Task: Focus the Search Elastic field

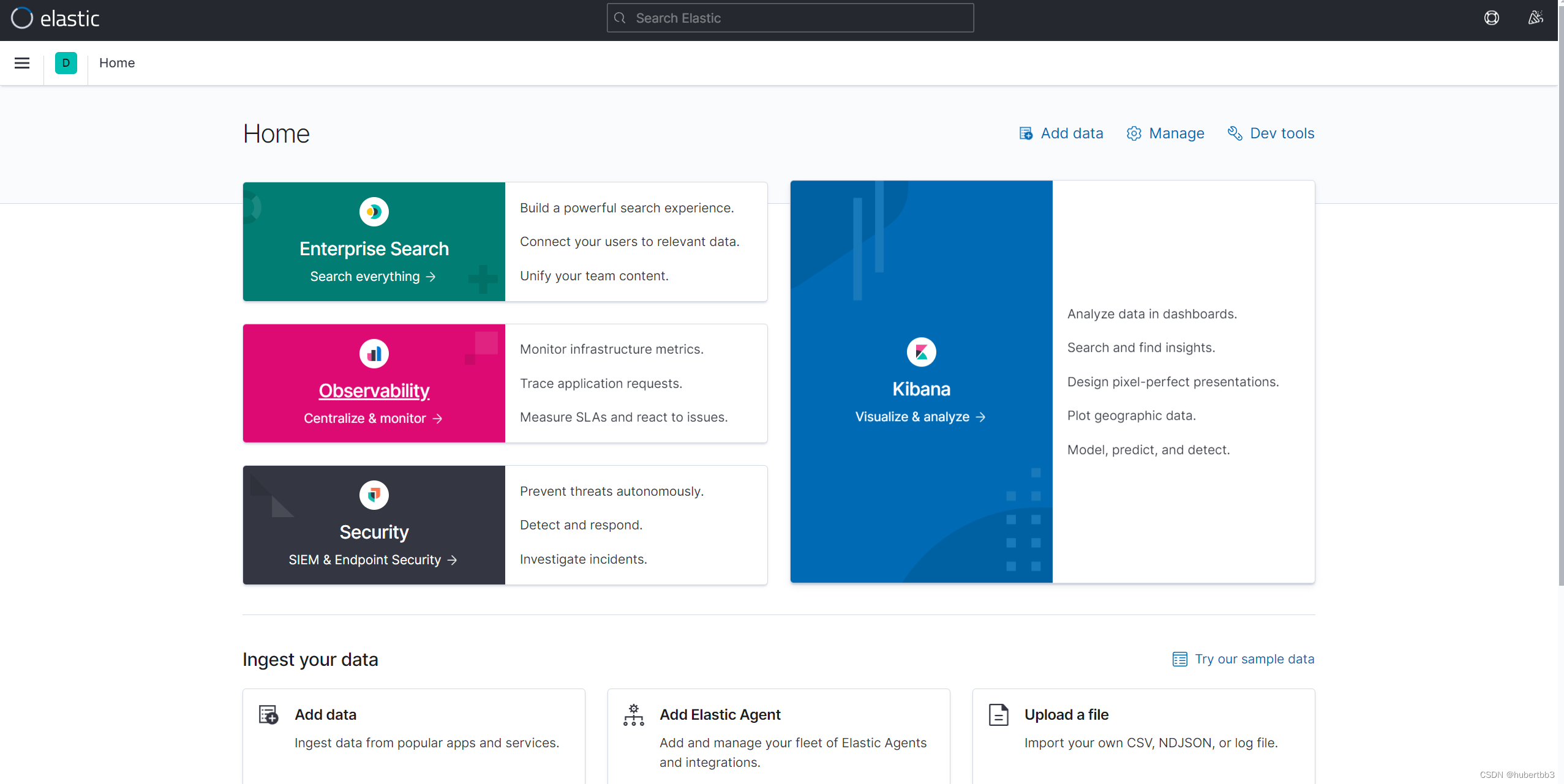Action: point(790,18)
